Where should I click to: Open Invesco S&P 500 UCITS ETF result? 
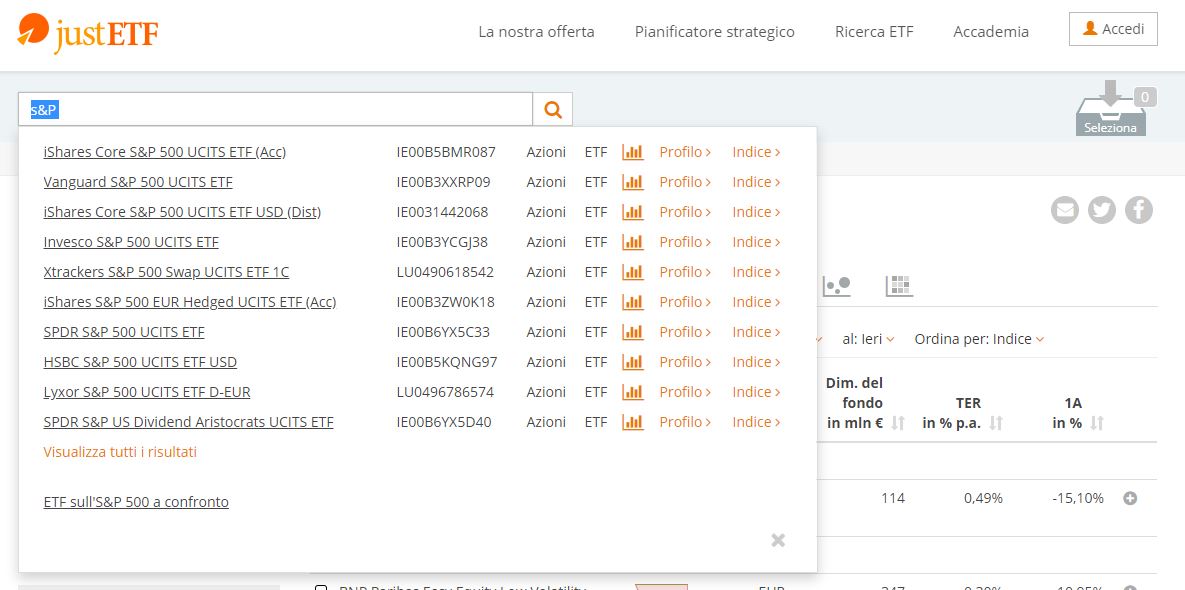click(131, 242)
